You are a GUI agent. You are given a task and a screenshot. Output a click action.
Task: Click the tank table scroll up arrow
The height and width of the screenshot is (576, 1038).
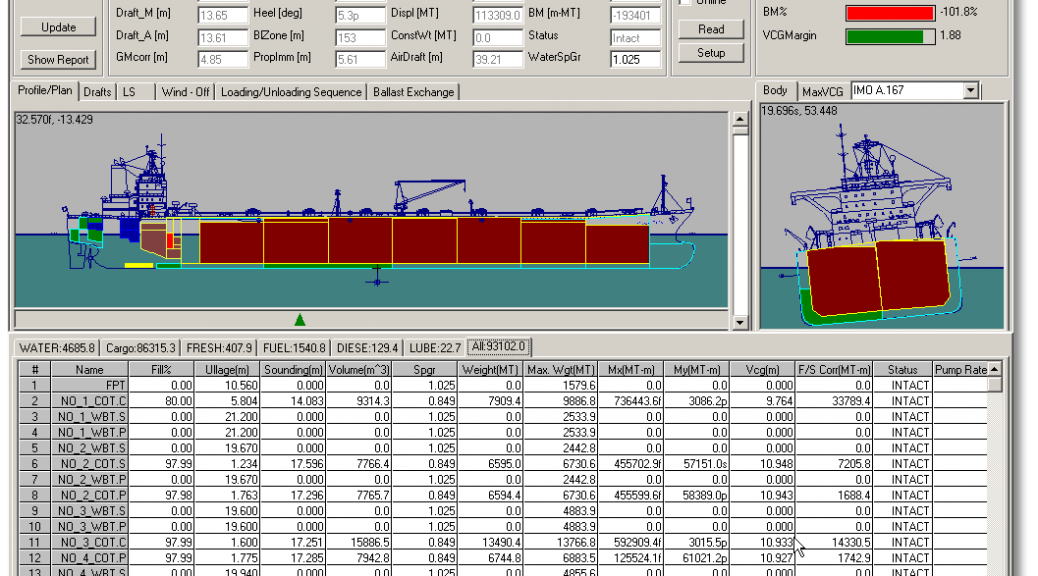click(994, 369)
